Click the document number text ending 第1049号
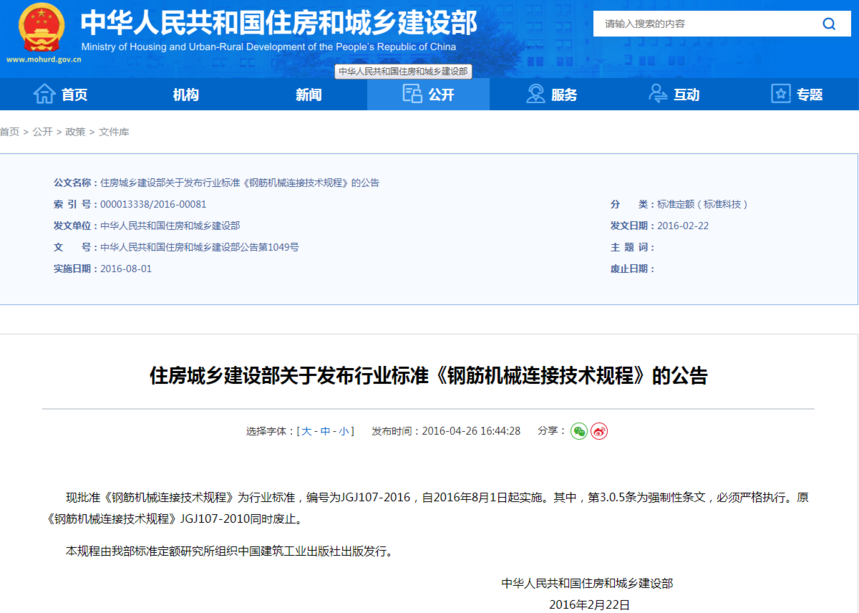Viewport: 859px width, 613px height. (199, 248)
